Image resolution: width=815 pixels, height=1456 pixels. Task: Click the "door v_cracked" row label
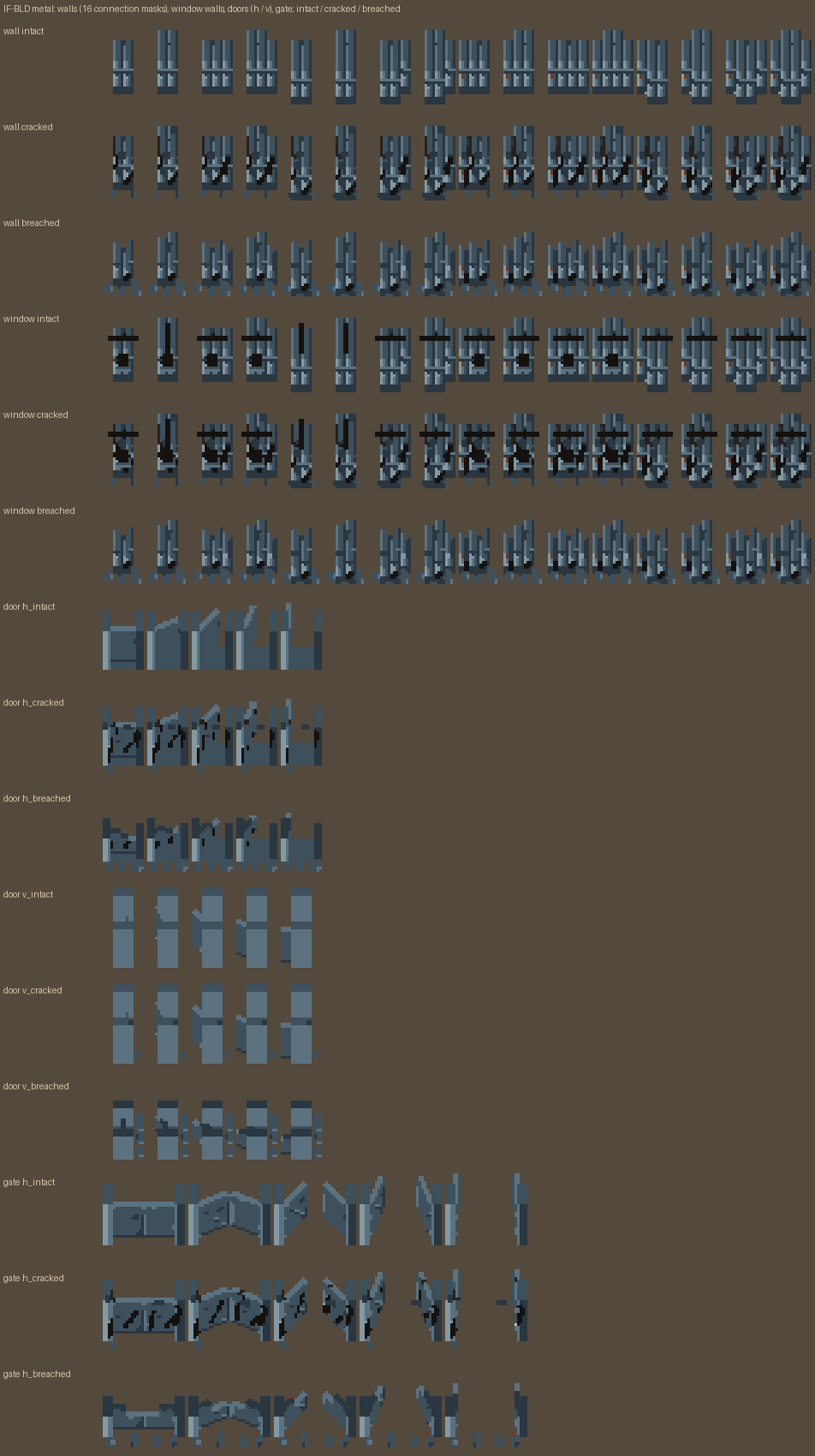click(x=33, y=990)
